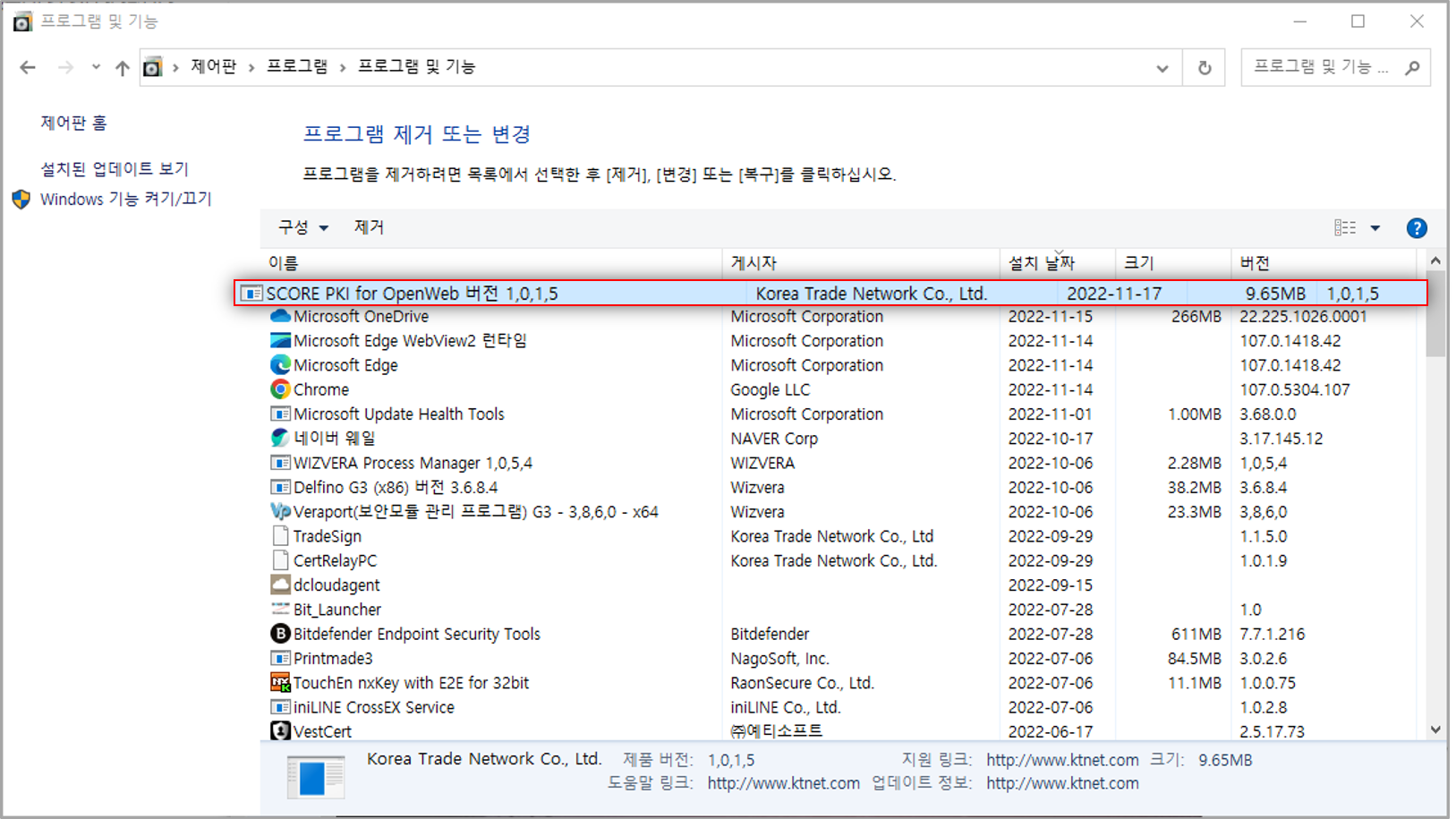Open the 구성 dropdown menu
1456x819 pixels.
pos(302,228)
